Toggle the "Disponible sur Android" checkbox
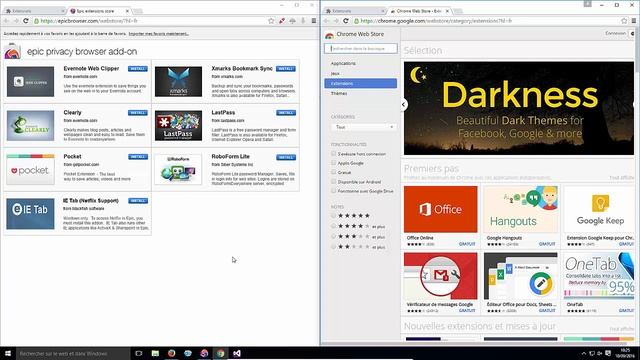This screenshot has height=360, width=640. pyautogui.click(x=333, y=182)
